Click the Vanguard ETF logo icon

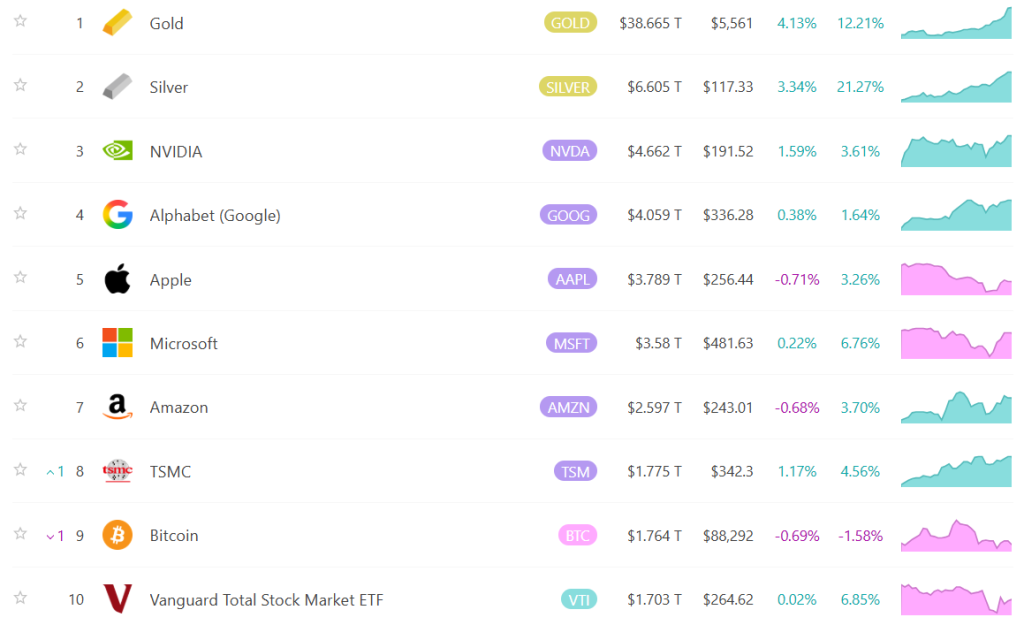(x=117, y=599)
